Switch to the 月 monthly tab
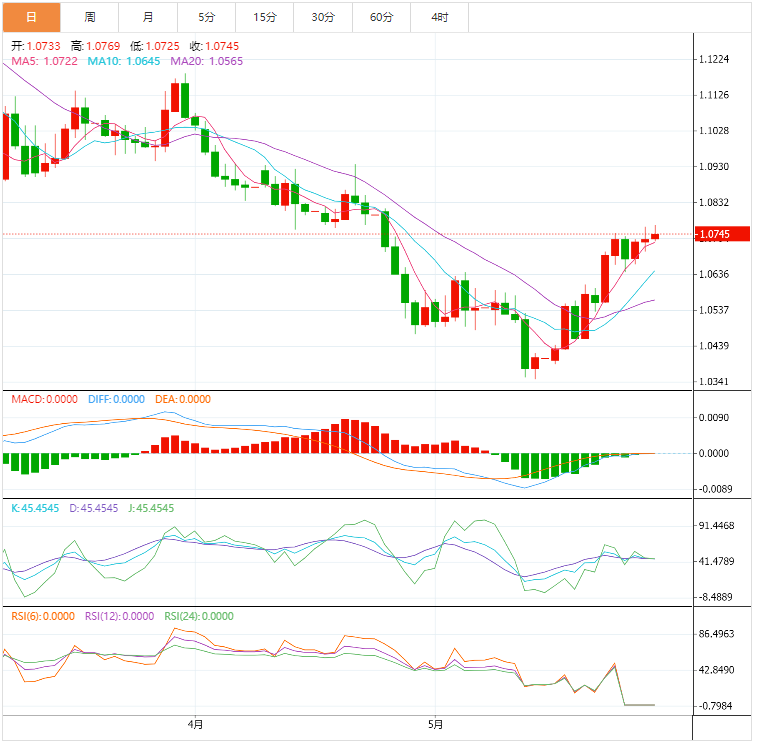 click(148, 17)
